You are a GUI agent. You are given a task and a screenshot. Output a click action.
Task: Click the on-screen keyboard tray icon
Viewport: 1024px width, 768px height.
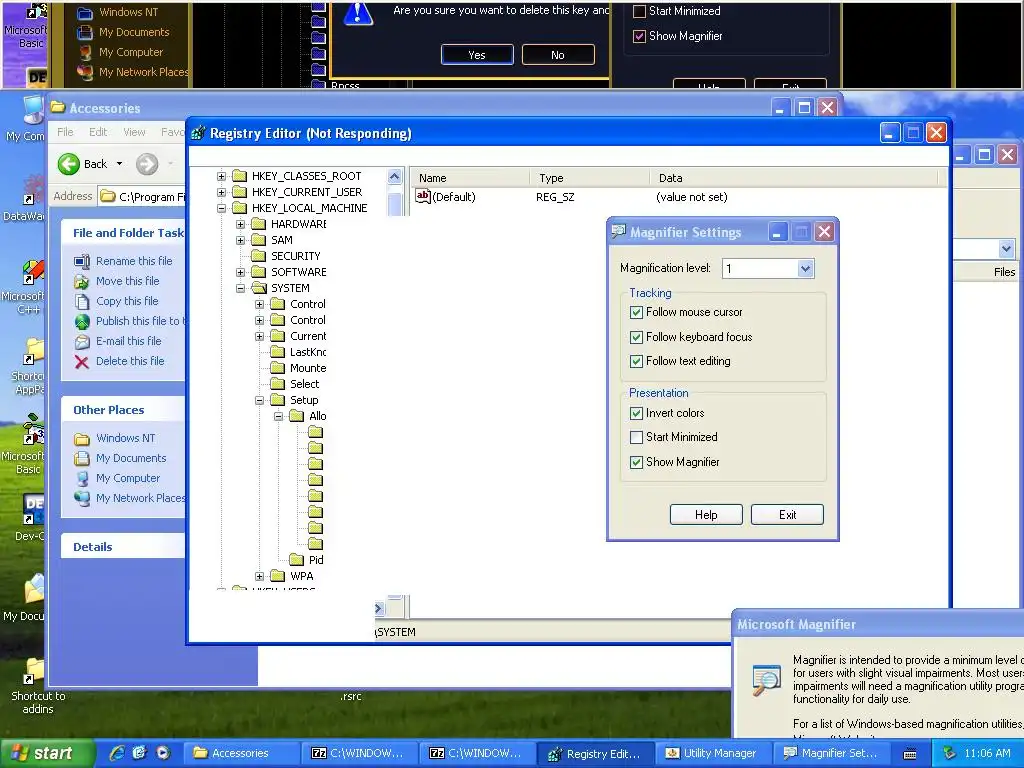[910, 754]
